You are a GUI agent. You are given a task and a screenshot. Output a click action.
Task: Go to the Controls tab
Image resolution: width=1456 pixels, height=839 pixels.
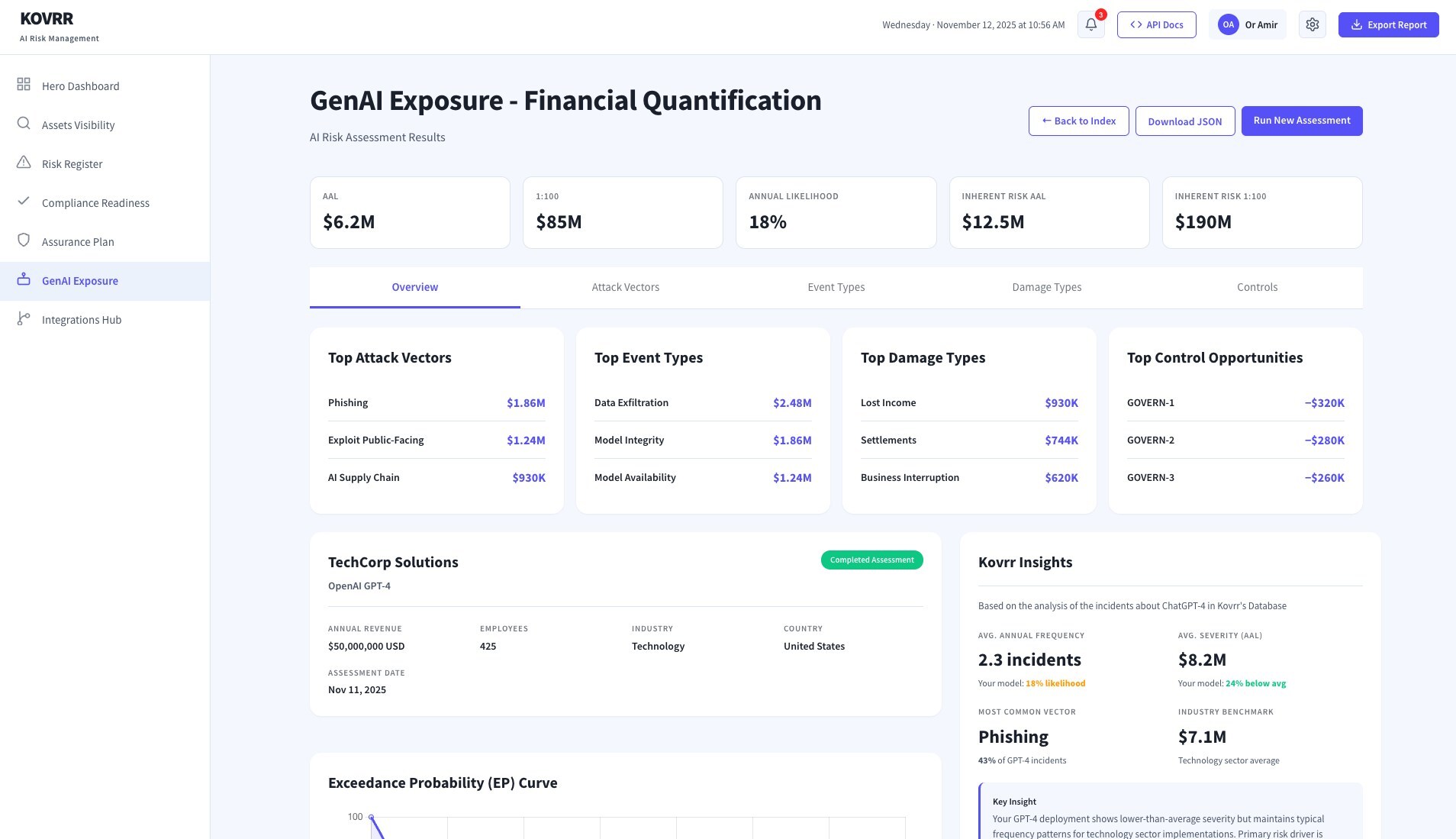point(1257,287)
